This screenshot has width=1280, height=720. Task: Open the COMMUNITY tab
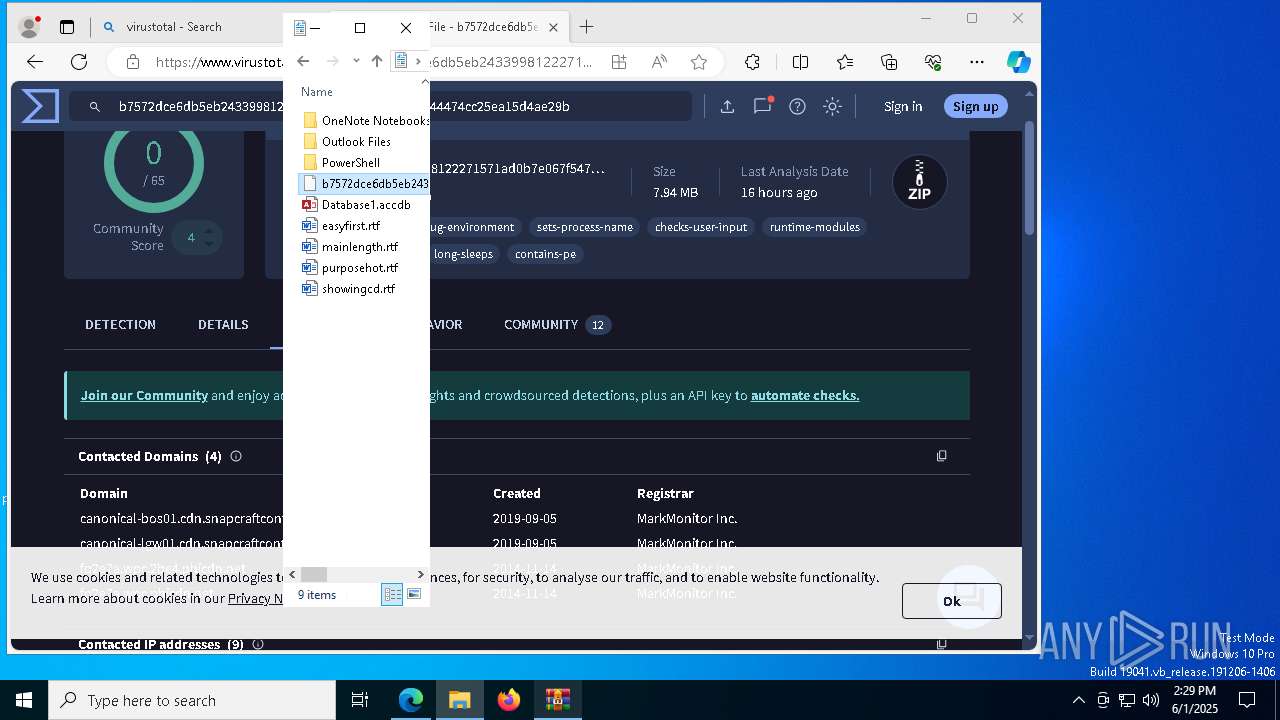click(x=557, y=324)
